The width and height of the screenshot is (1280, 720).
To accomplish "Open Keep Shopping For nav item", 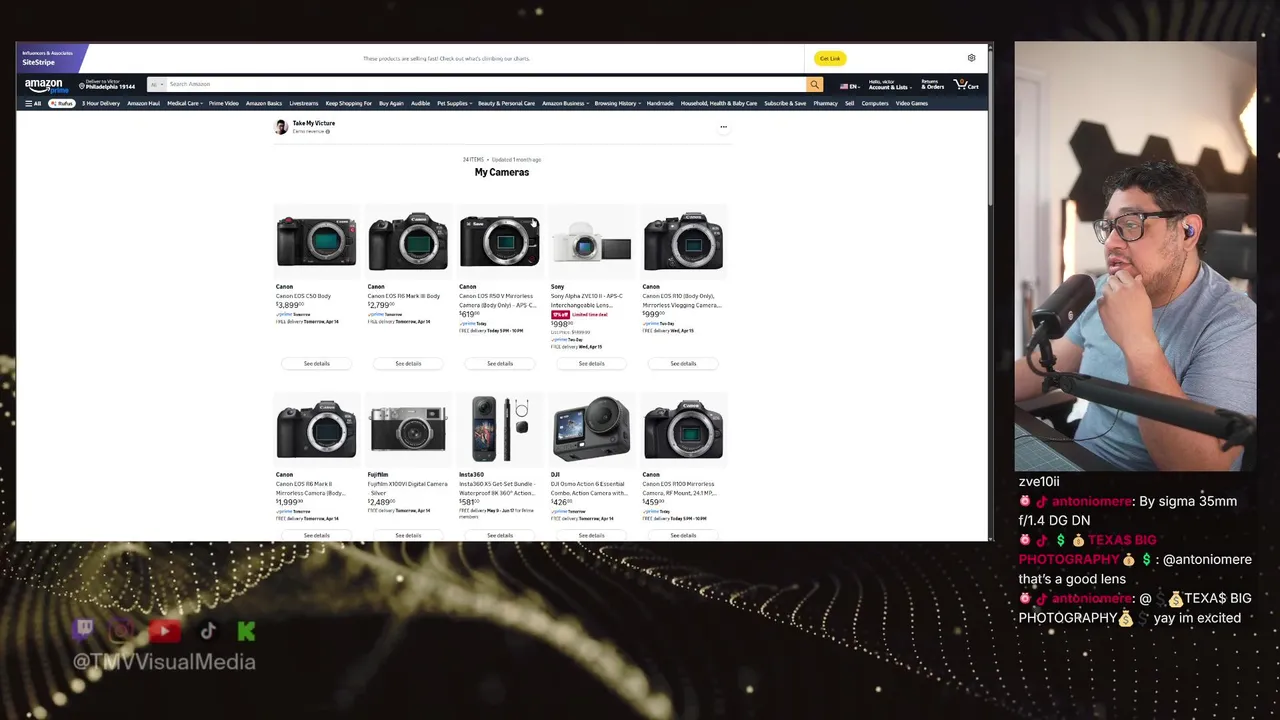I will (x=348, y=103).
